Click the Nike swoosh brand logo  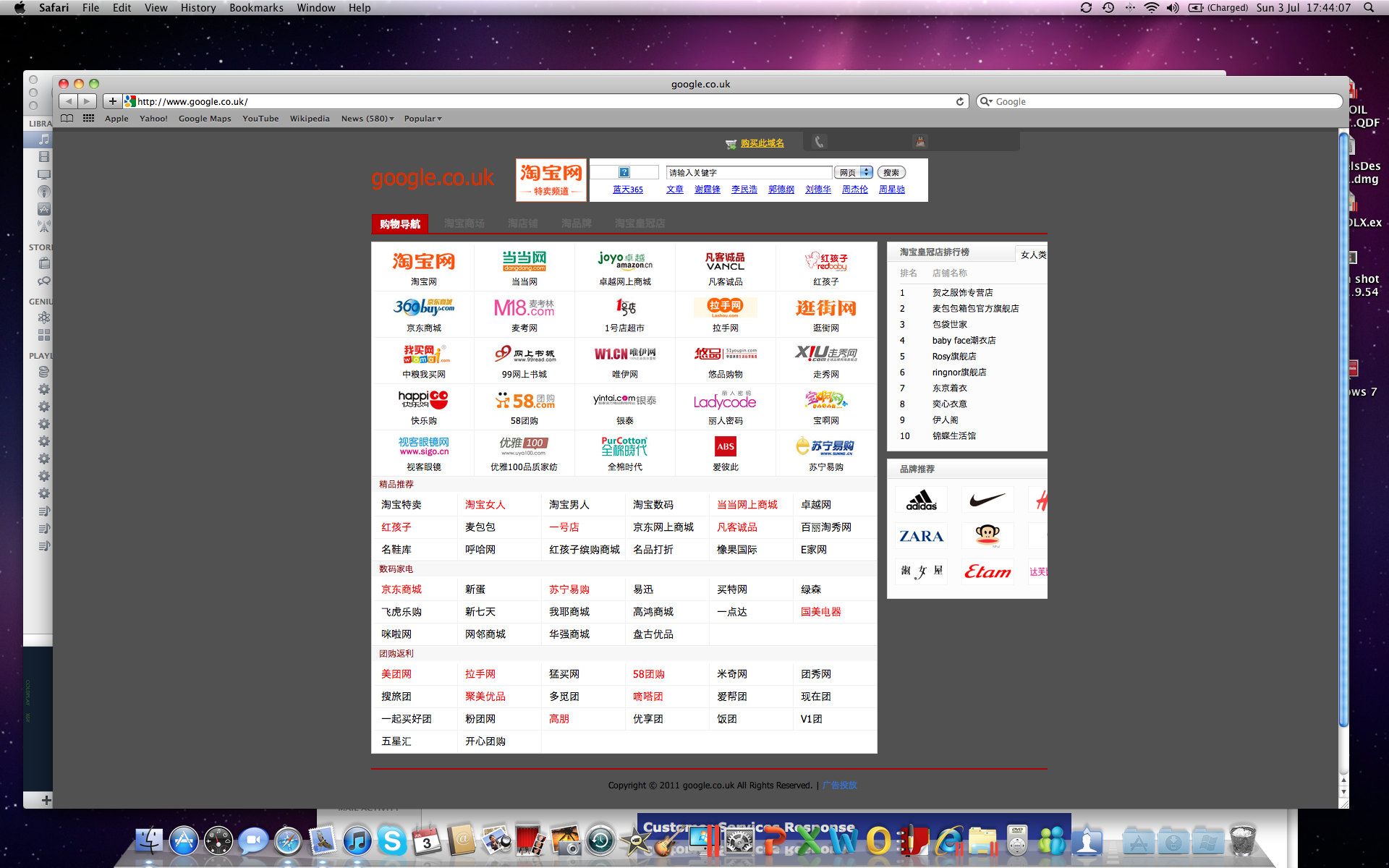pyautogui.click(x=987, y=500)
